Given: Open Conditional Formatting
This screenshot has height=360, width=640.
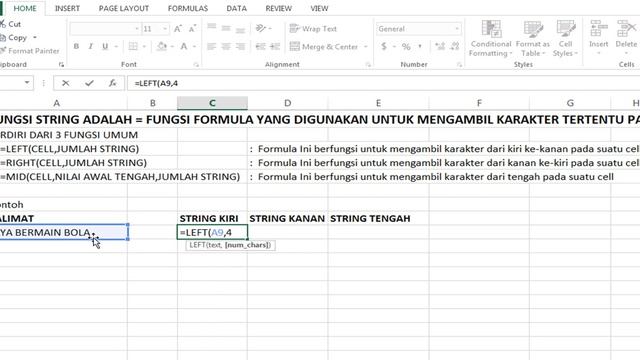Looking at the screenshot, I should (490, 38).
